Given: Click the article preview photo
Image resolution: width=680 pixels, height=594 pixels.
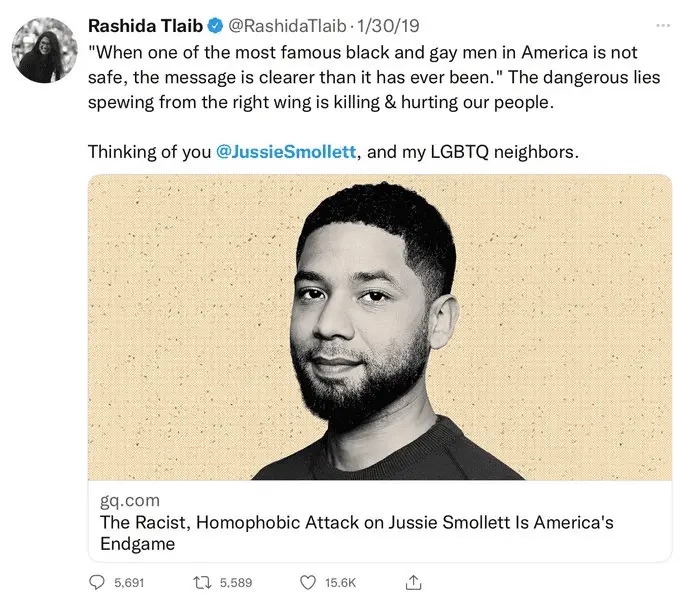Looking at the screenshot, I should [x=379, y=327].
